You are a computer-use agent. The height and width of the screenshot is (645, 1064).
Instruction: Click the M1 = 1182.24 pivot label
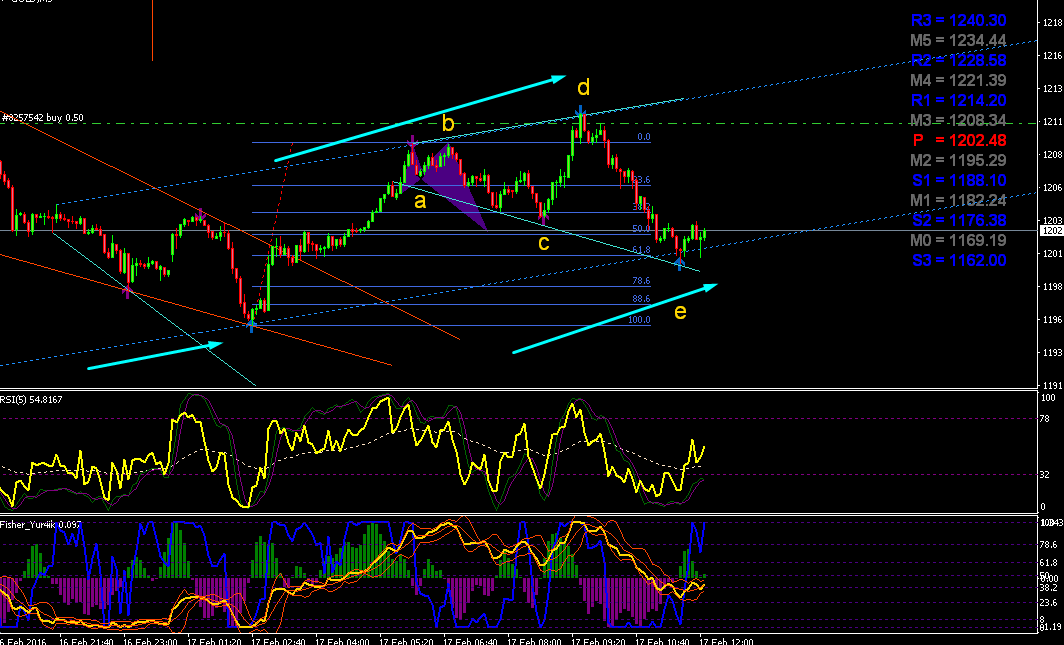pos(958,201)
